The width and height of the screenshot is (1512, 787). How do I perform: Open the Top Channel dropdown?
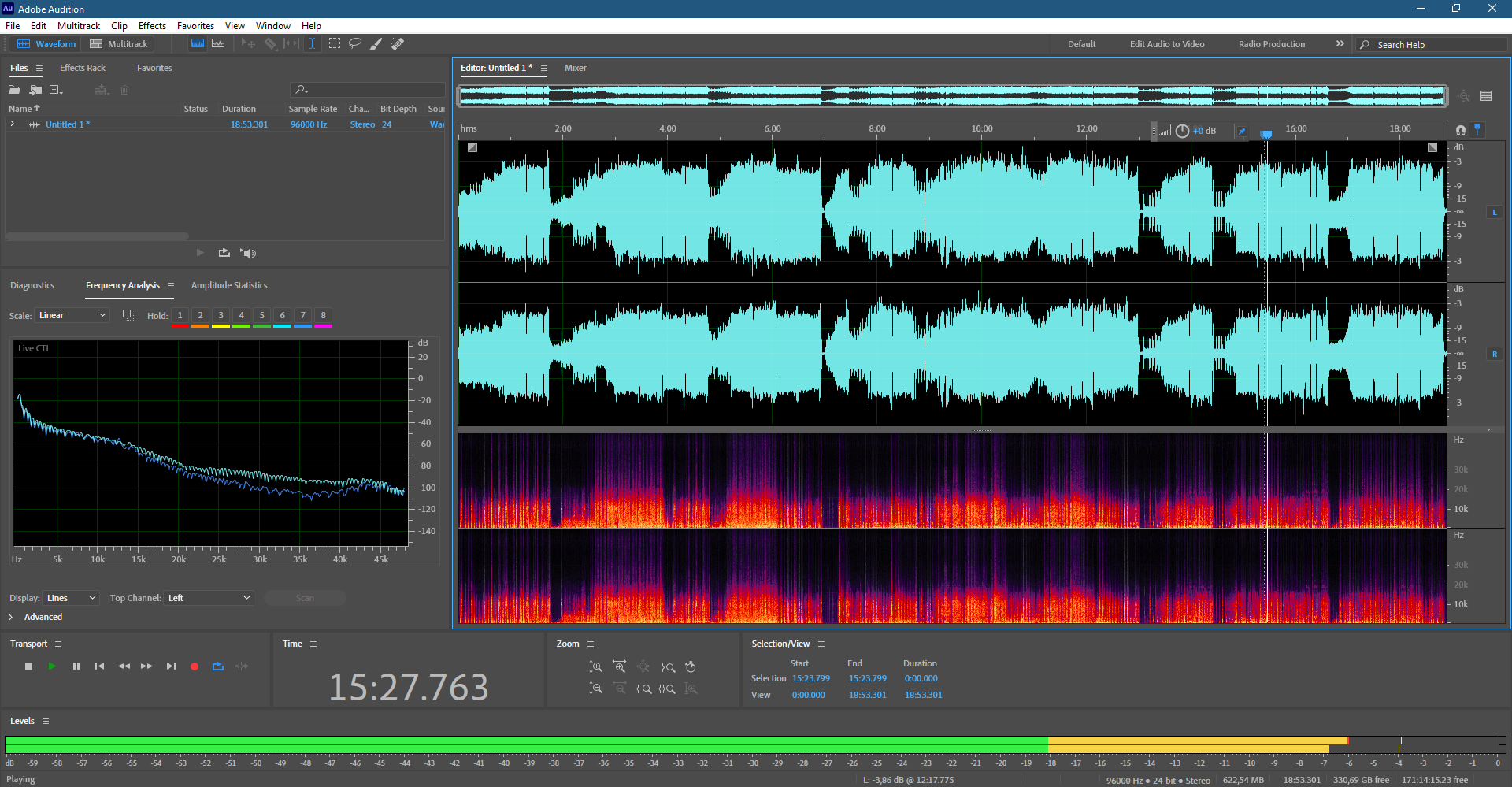(x=209, y=598)
